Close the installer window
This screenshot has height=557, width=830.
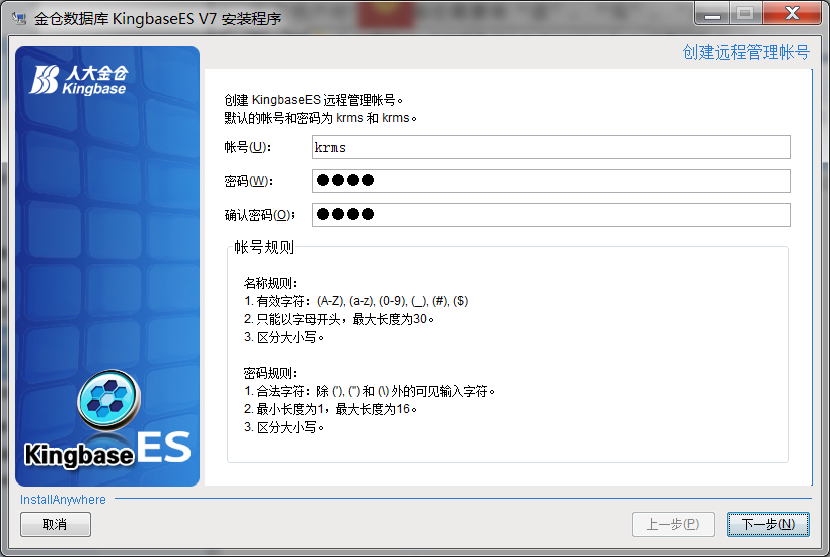(x=792, y=14)
